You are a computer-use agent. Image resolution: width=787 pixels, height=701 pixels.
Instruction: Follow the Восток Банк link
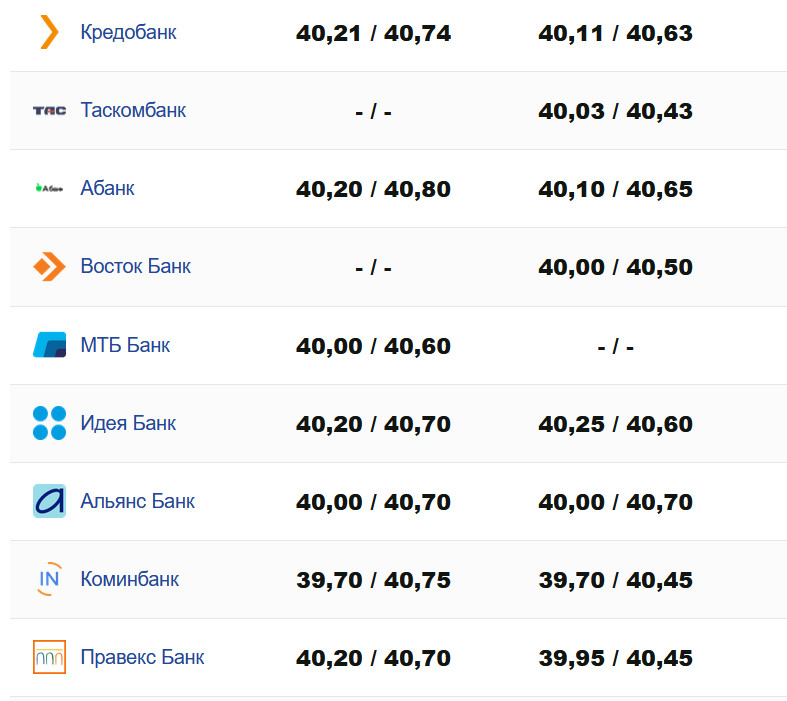point(135,266)
